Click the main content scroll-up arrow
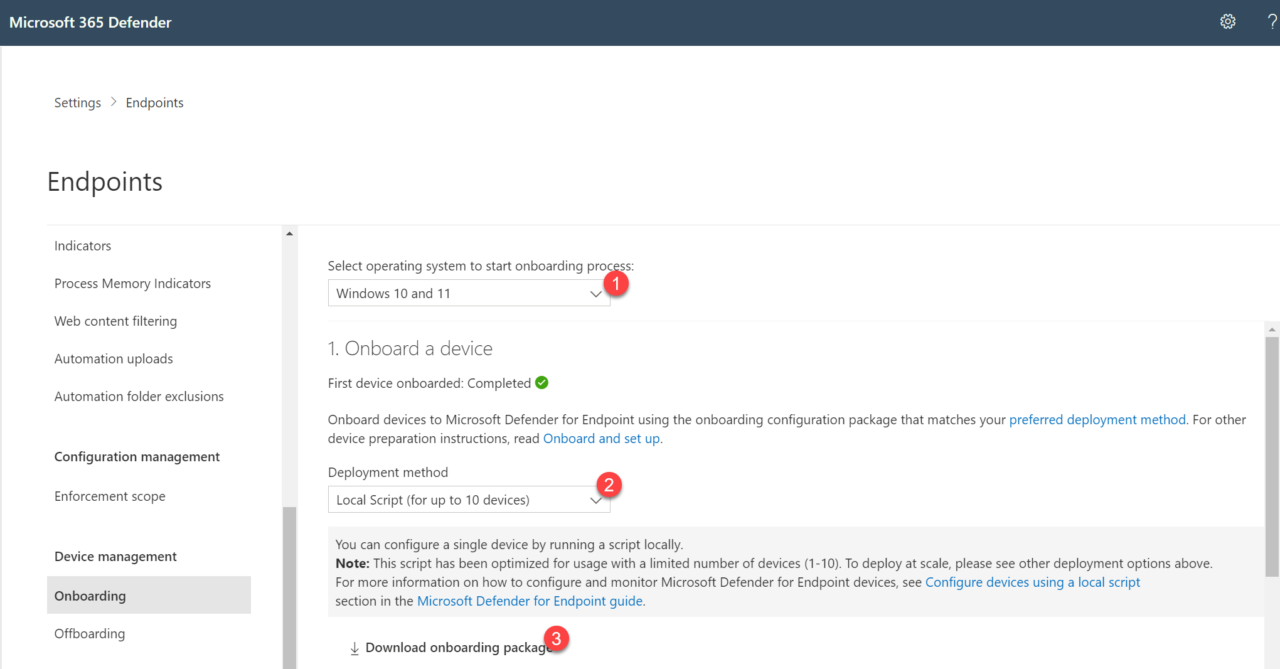The image size is (1280, 669). click(x=1272, y=329)
